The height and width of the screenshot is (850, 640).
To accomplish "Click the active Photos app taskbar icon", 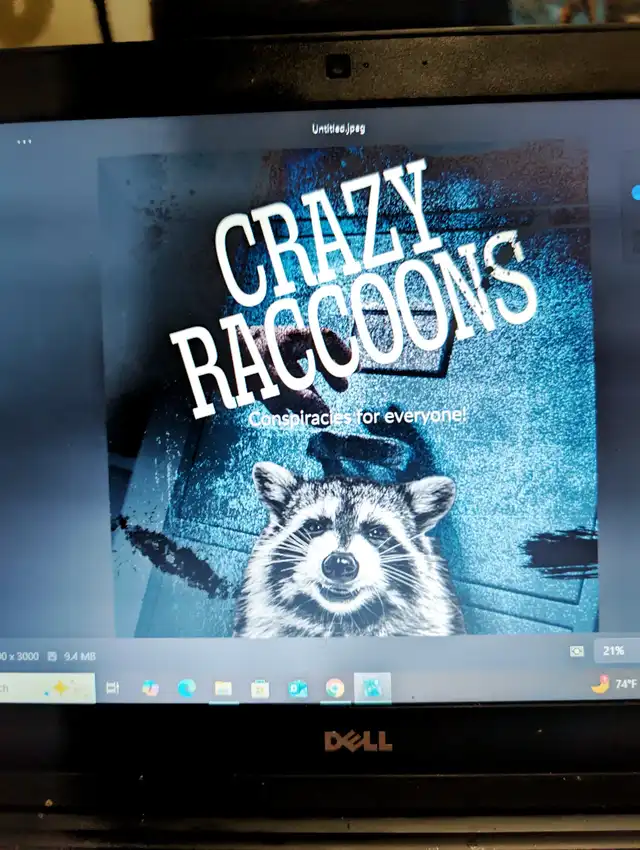I will (x=371, y=688).
